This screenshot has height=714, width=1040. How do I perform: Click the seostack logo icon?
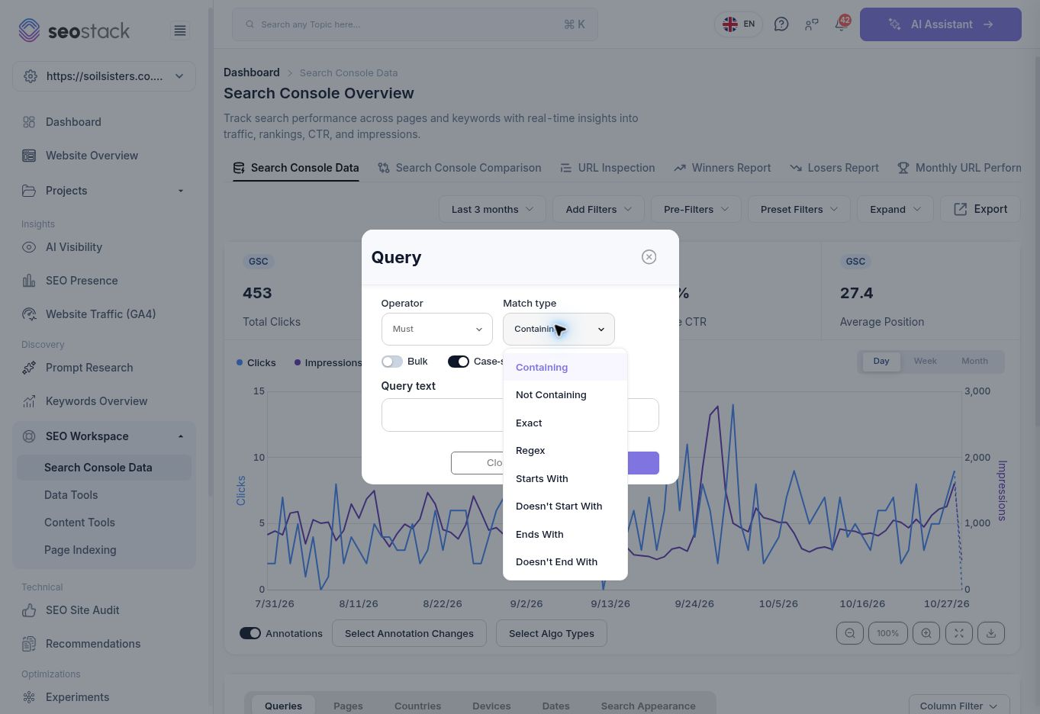click(29, 30)
